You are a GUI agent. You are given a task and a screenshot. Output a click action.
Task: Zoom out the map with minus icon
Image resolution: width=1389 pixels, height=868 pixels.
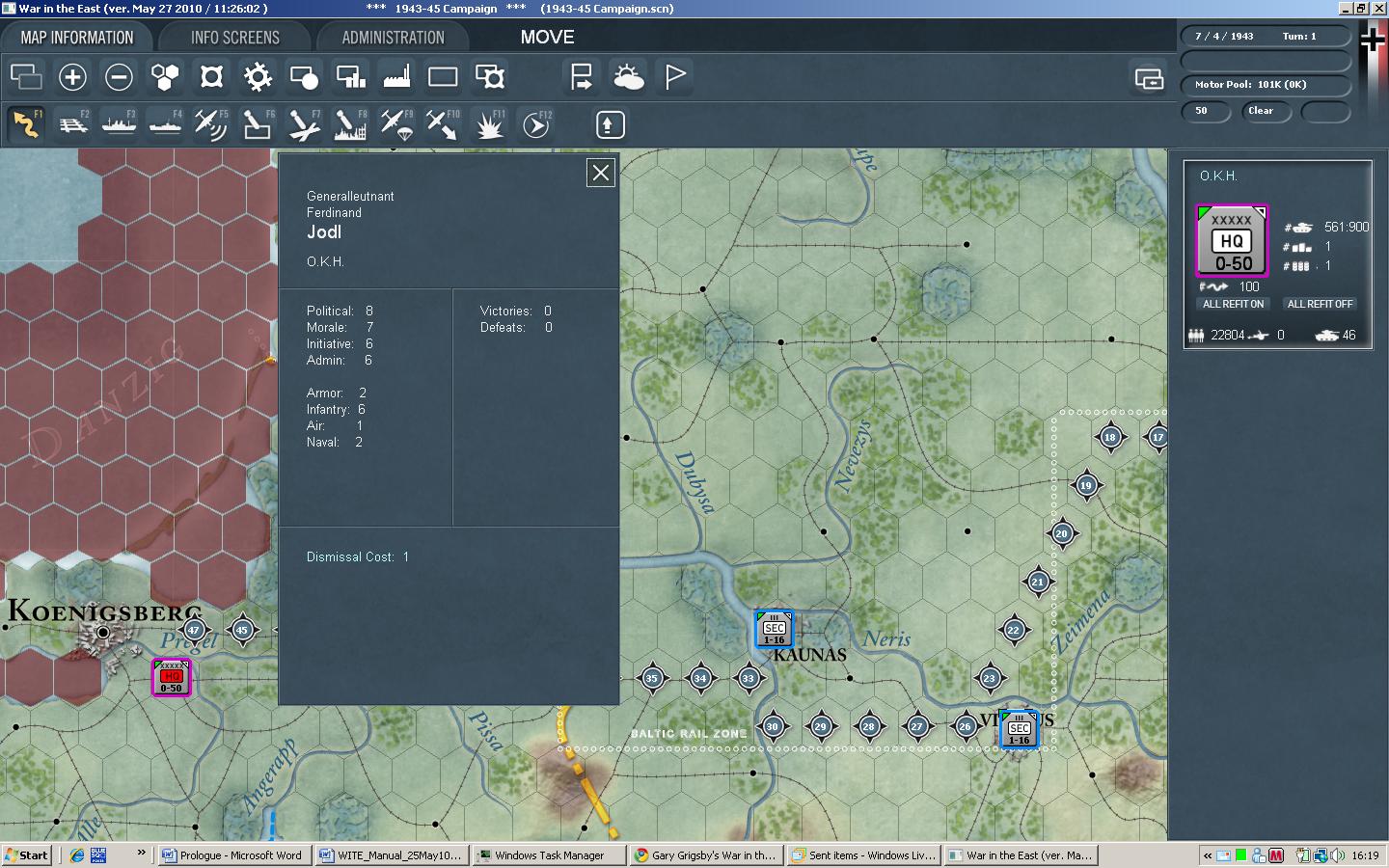pos(119,76)
